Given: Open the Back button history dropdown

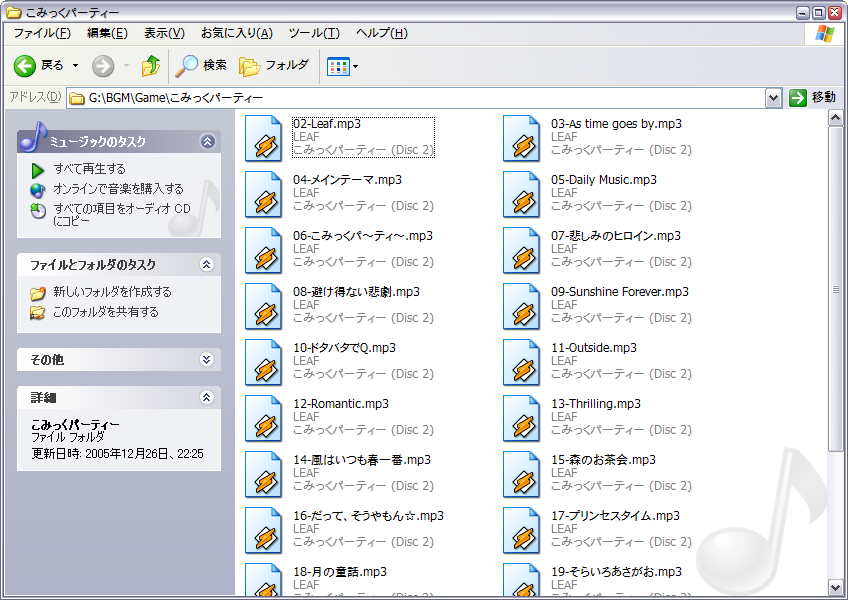Looking at the screenshot, I should 75,66.
